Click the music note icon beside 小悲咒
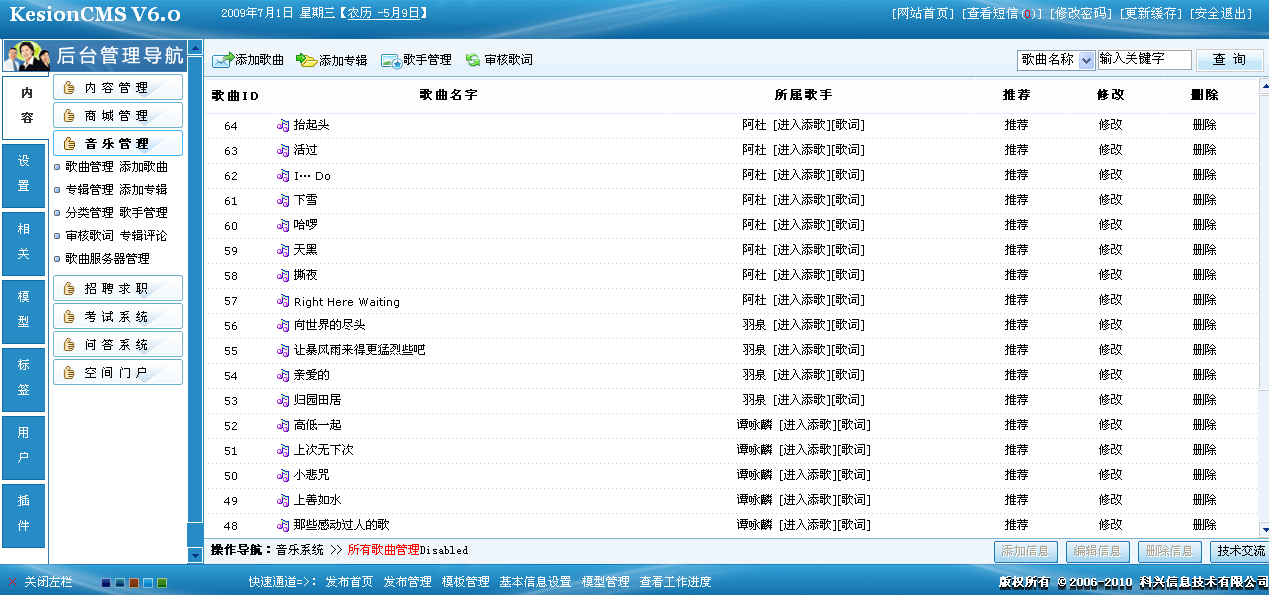The height and width of the screenshot is (595, 1269). [283, 475]
